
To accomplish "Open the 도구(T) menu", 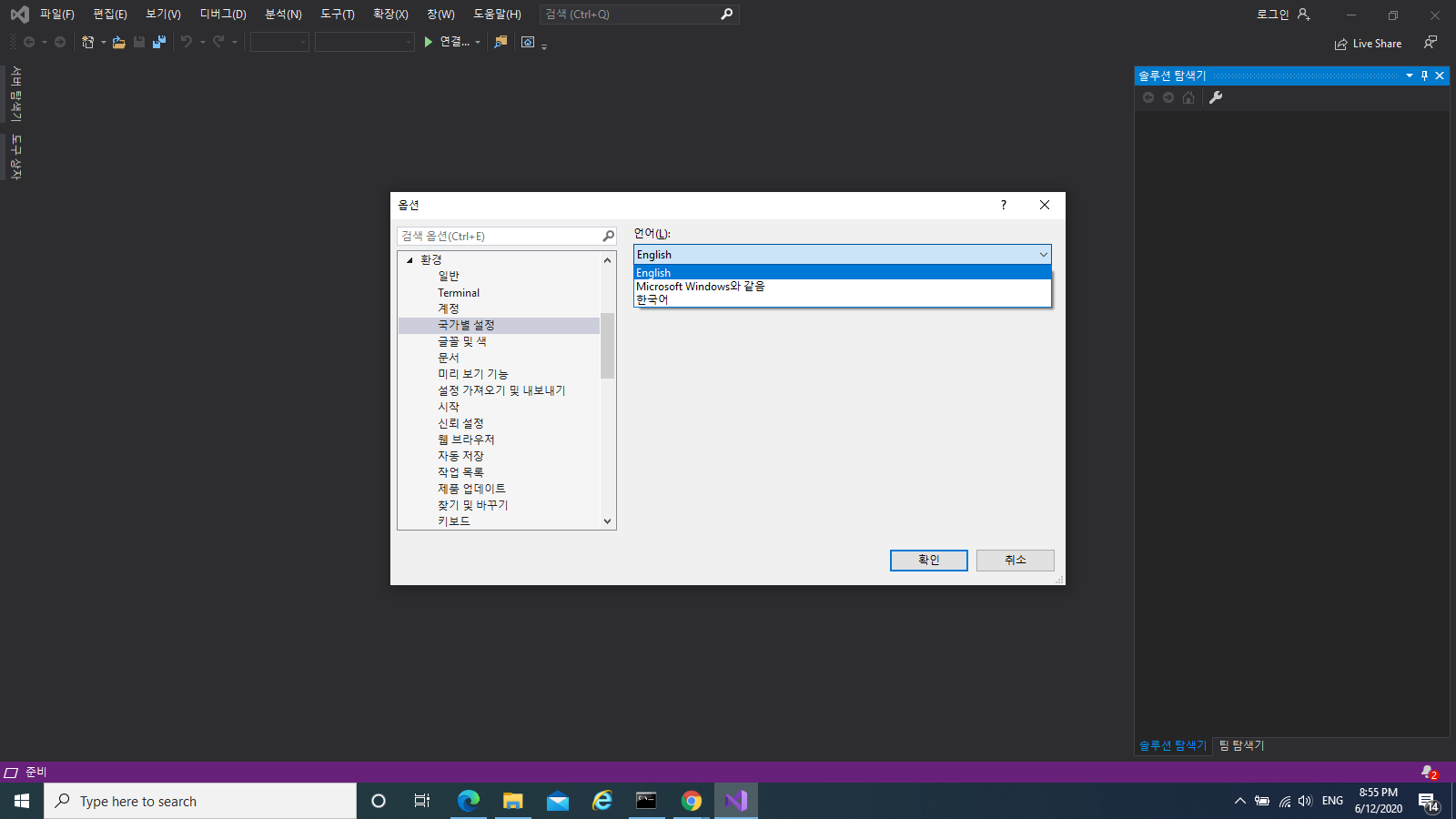I will point(338,15).
